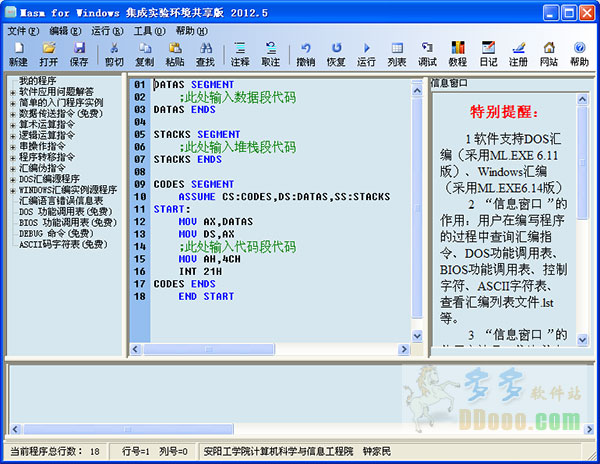Screen dimensions: 600x464
Task: Click the code editor scroll up arrow
Action: [x=417, y=91]
